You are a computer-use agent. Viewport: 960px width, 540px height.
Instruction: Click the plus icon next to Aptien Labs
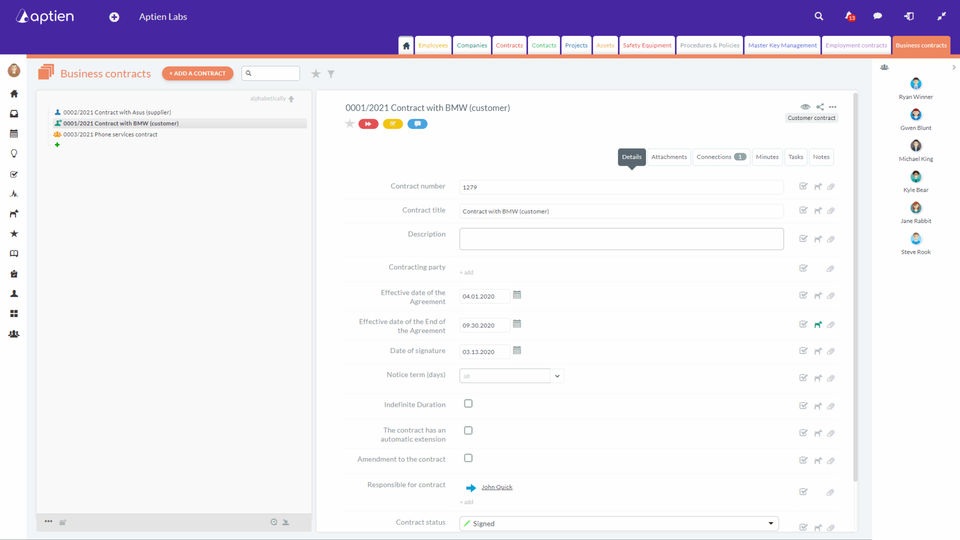coord(114,17)
